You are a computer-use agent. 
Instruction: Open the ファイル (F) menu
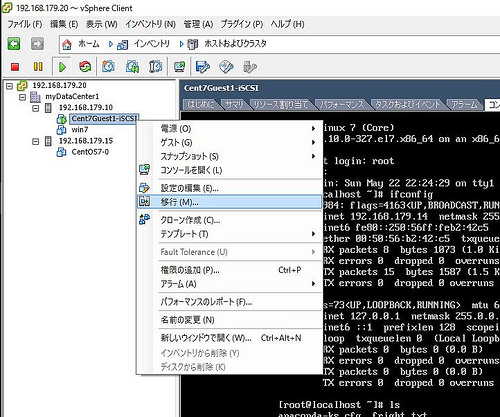click(25, 24)
